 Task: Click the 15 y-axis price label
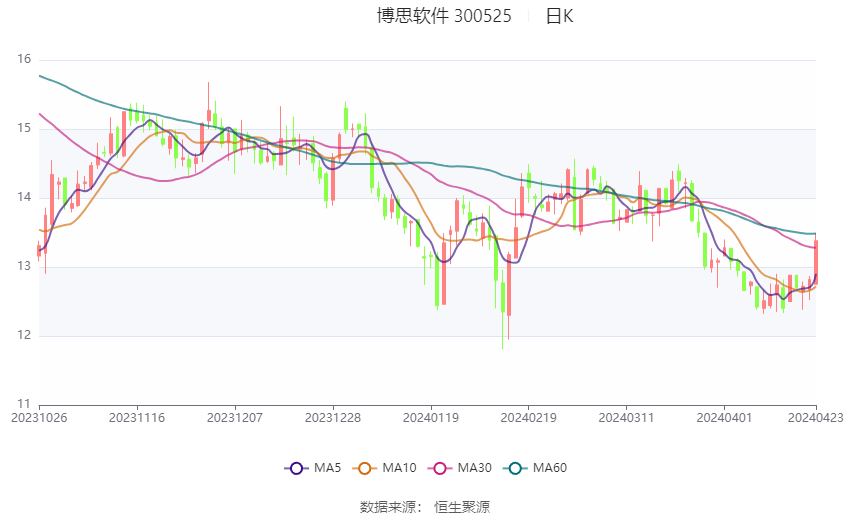click(x=24, y=128)
